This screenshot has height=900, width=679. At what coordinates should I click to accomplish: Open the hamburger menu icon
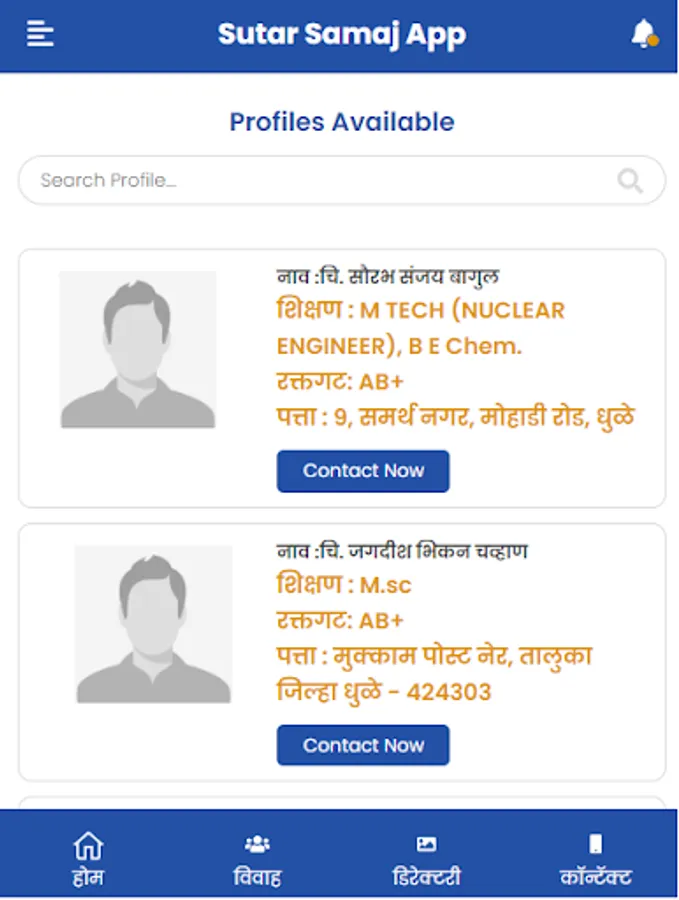pyautogui.click(x=40, y=34)
